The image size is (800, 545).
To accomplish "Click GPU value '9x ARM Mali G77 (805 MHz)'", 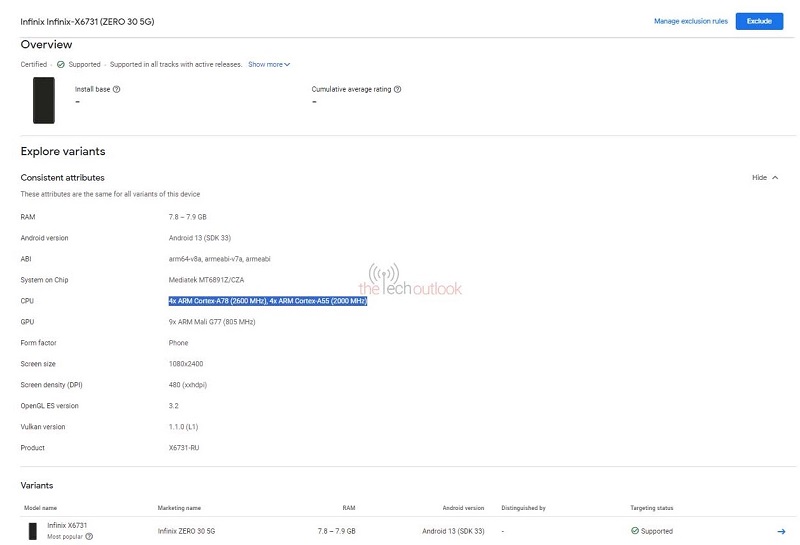I will pos(212,322).
